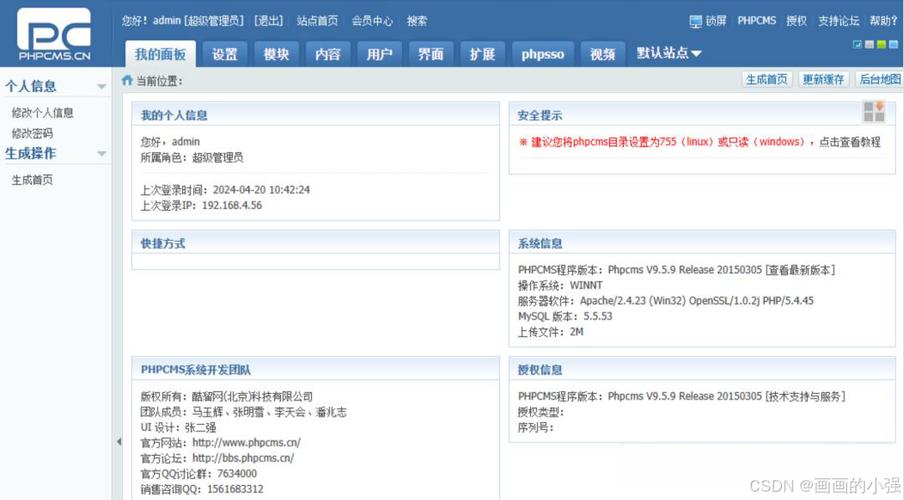
Task: Click the Apache/2.4.23 server software line
Action: [666, 300]
